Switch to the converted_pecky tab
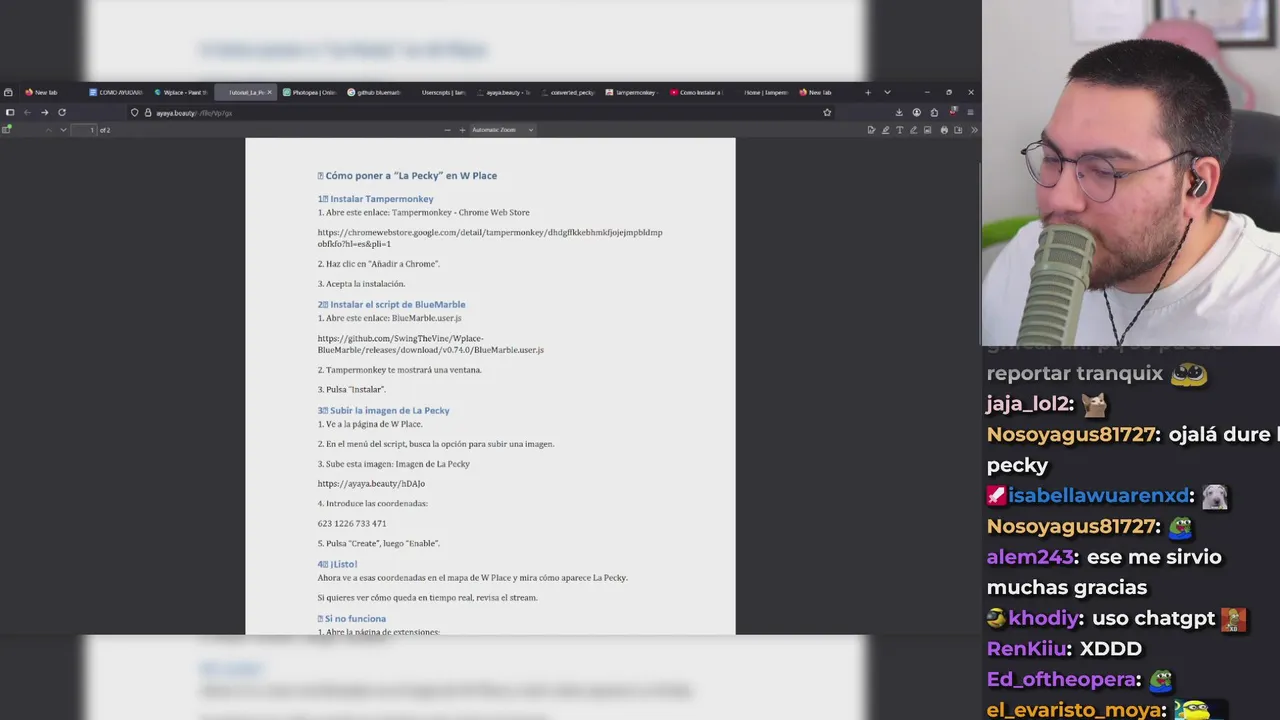Viewport: 1280px width, 720px height. (568, 92)
